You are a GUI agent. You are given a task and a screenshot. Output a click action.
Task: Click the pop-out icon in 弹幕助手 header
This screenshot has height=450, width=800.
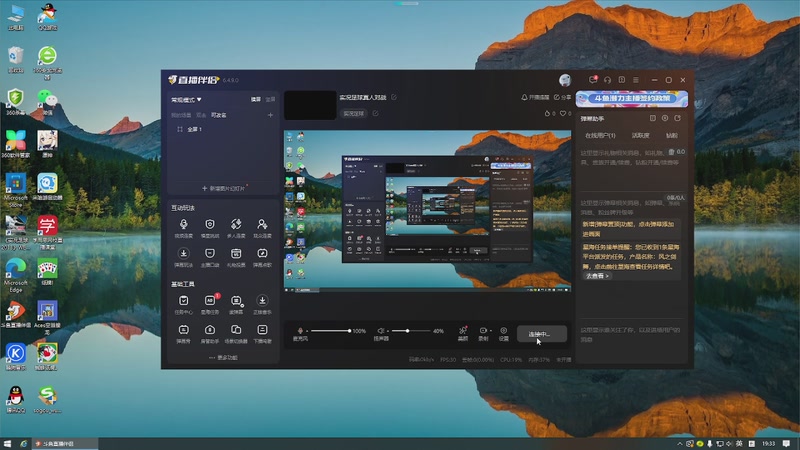[x=678, y=118]
